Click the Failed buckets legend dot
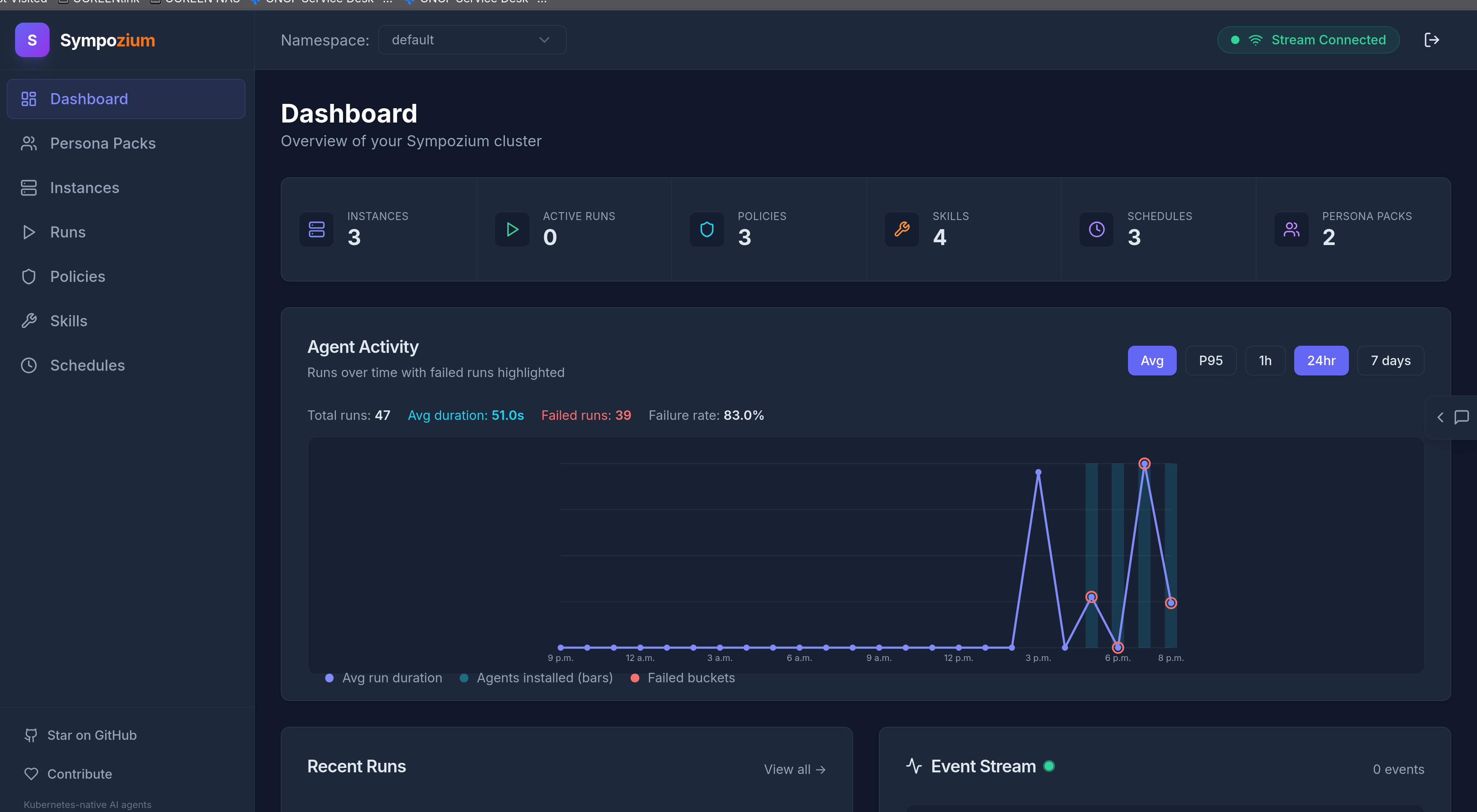1477x812 pixels. (635, 678)
